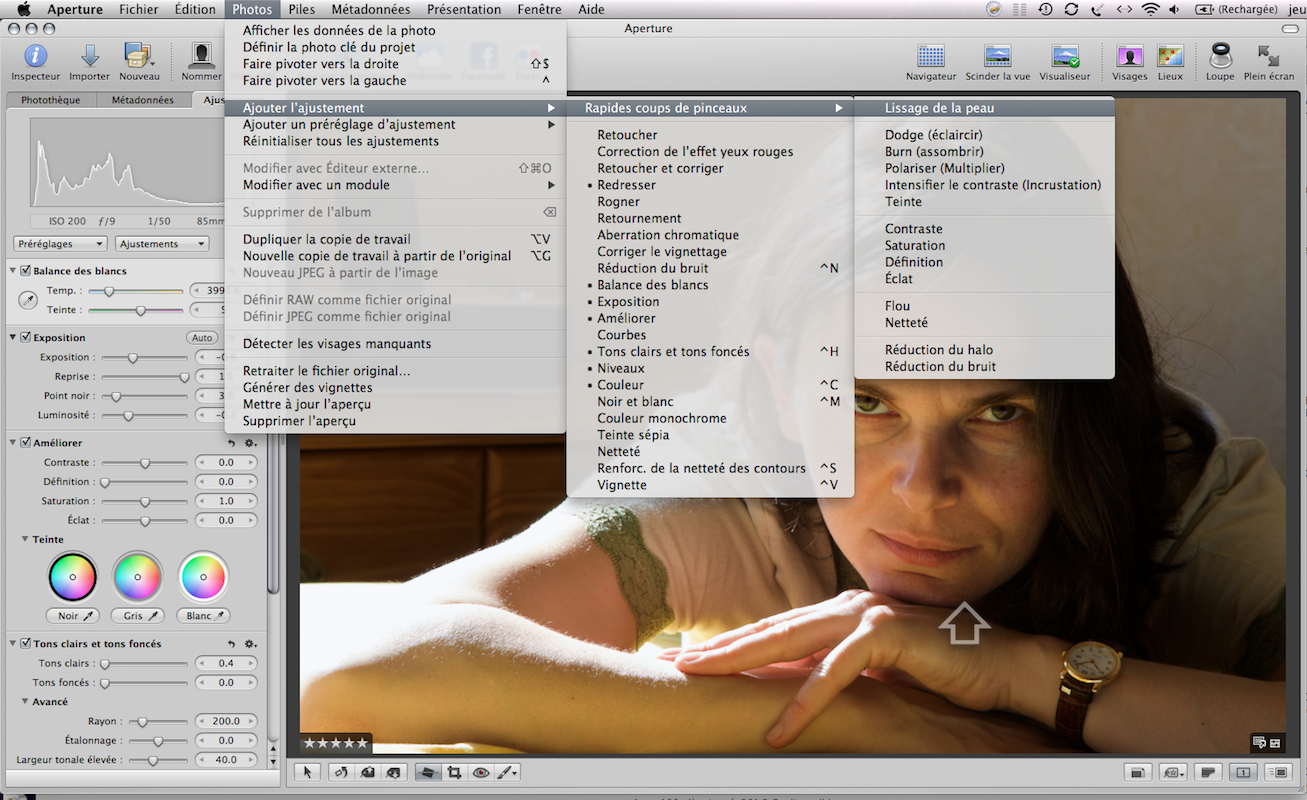Viewport: 1307px width, 800px height.
Task: Open the Ajustements dropdown
Action: (x=162, y=244)
